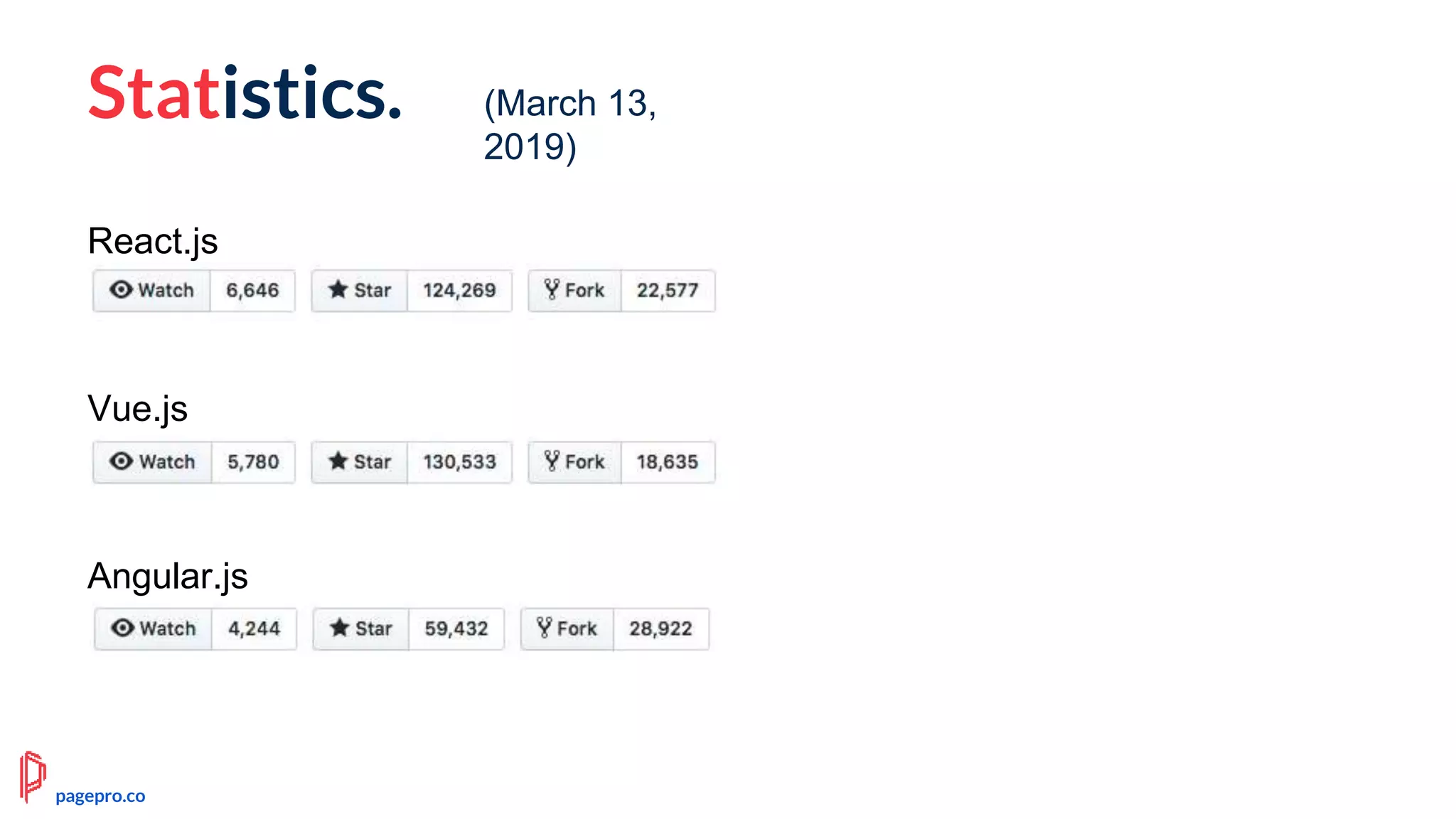Click Vue.js star count 130,533
The height and width of the screenshot is (819, 1456).
(459, 462)
